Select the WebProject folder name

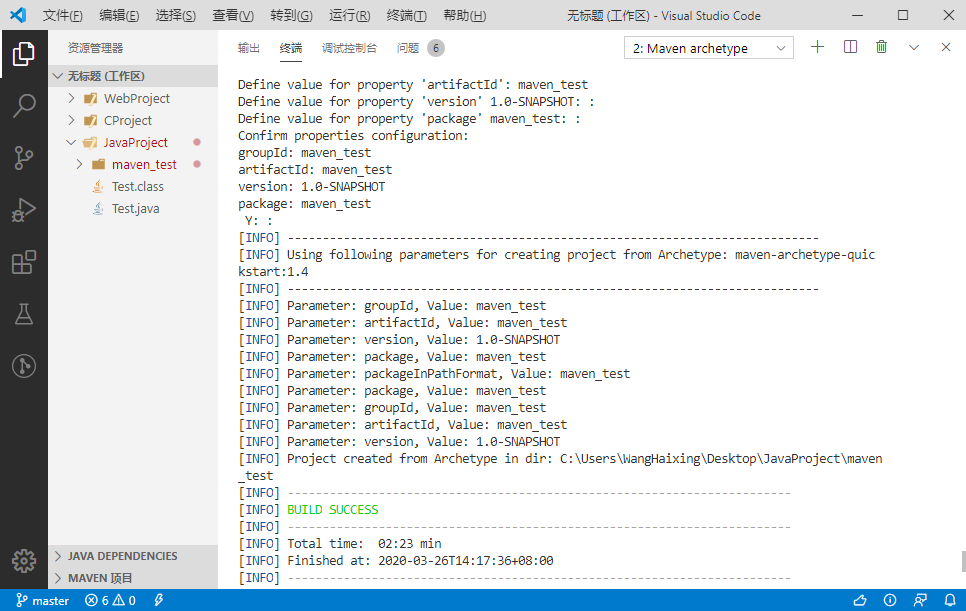coord(137,99)
